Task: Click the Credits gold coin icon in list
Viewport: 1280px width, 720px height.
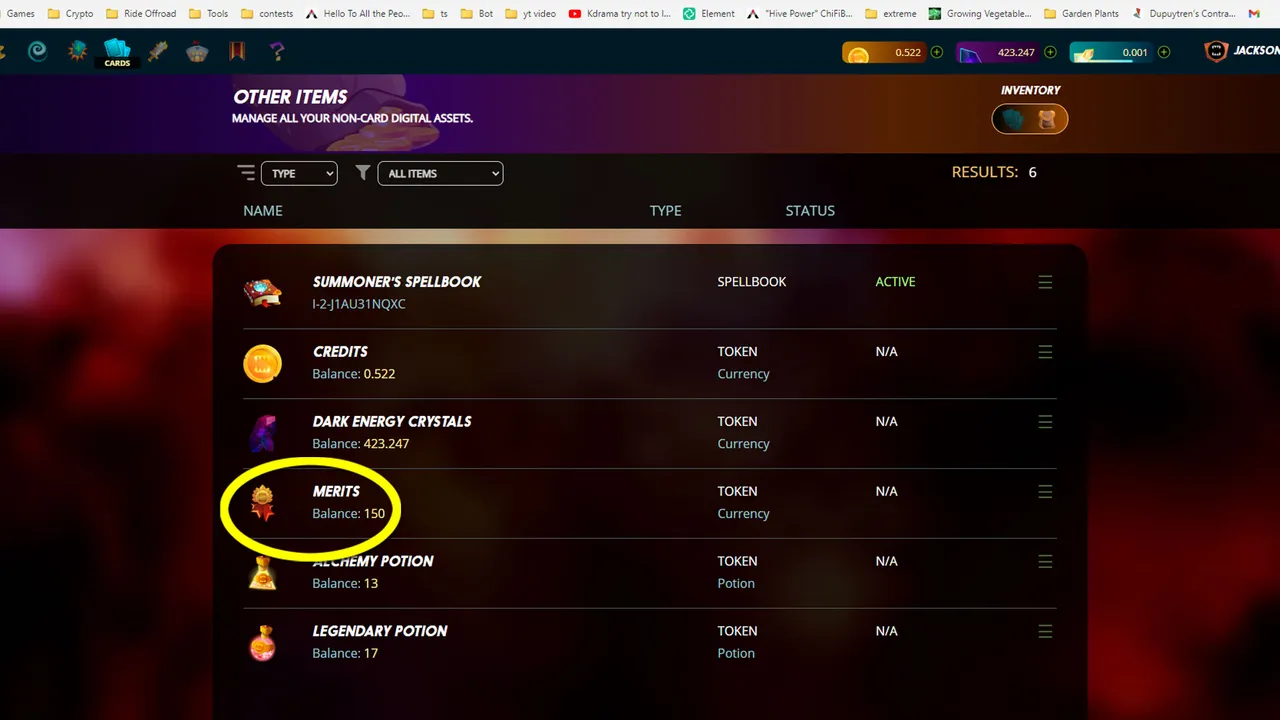Action: coord(263,363)
